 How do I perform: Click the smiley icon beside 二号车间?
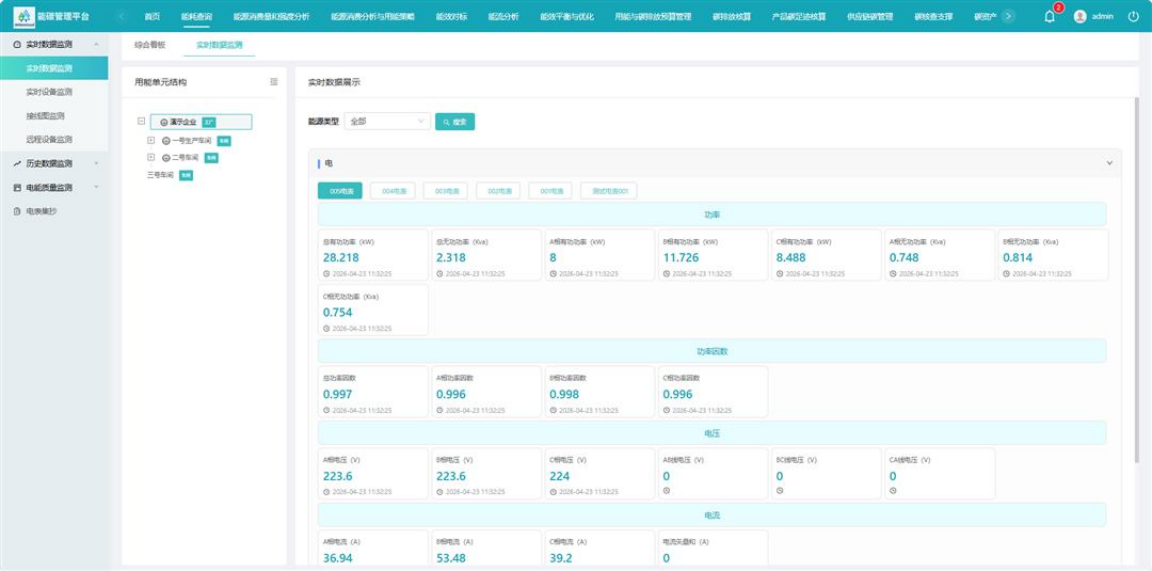[166, 157]
